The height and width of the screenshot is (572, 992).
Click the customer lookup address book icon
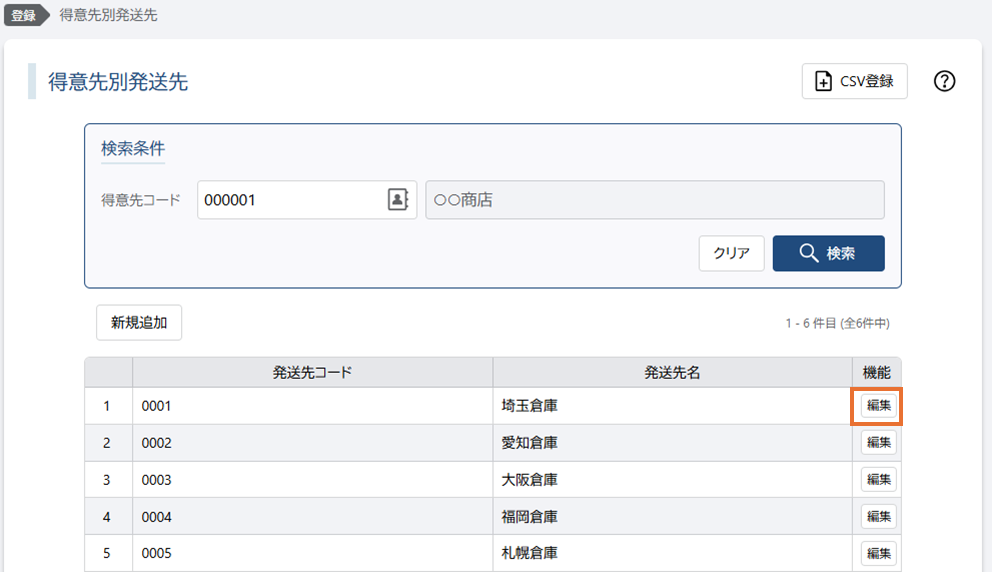pyautogui.click(x=398, y=200)
